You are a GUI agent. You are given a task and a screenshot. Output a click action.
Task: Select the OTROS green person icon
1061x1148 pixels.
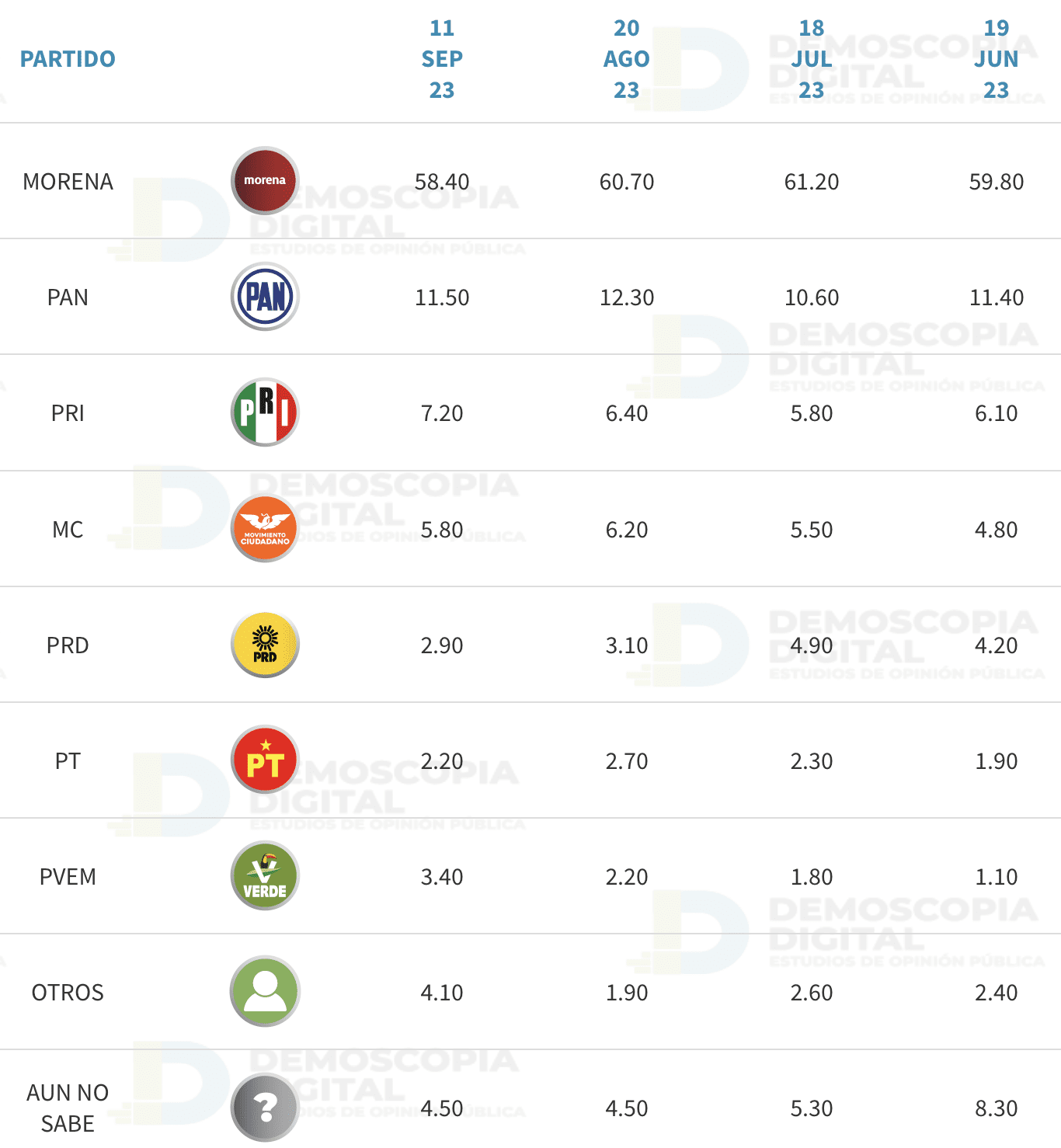[x=265, y=991]
